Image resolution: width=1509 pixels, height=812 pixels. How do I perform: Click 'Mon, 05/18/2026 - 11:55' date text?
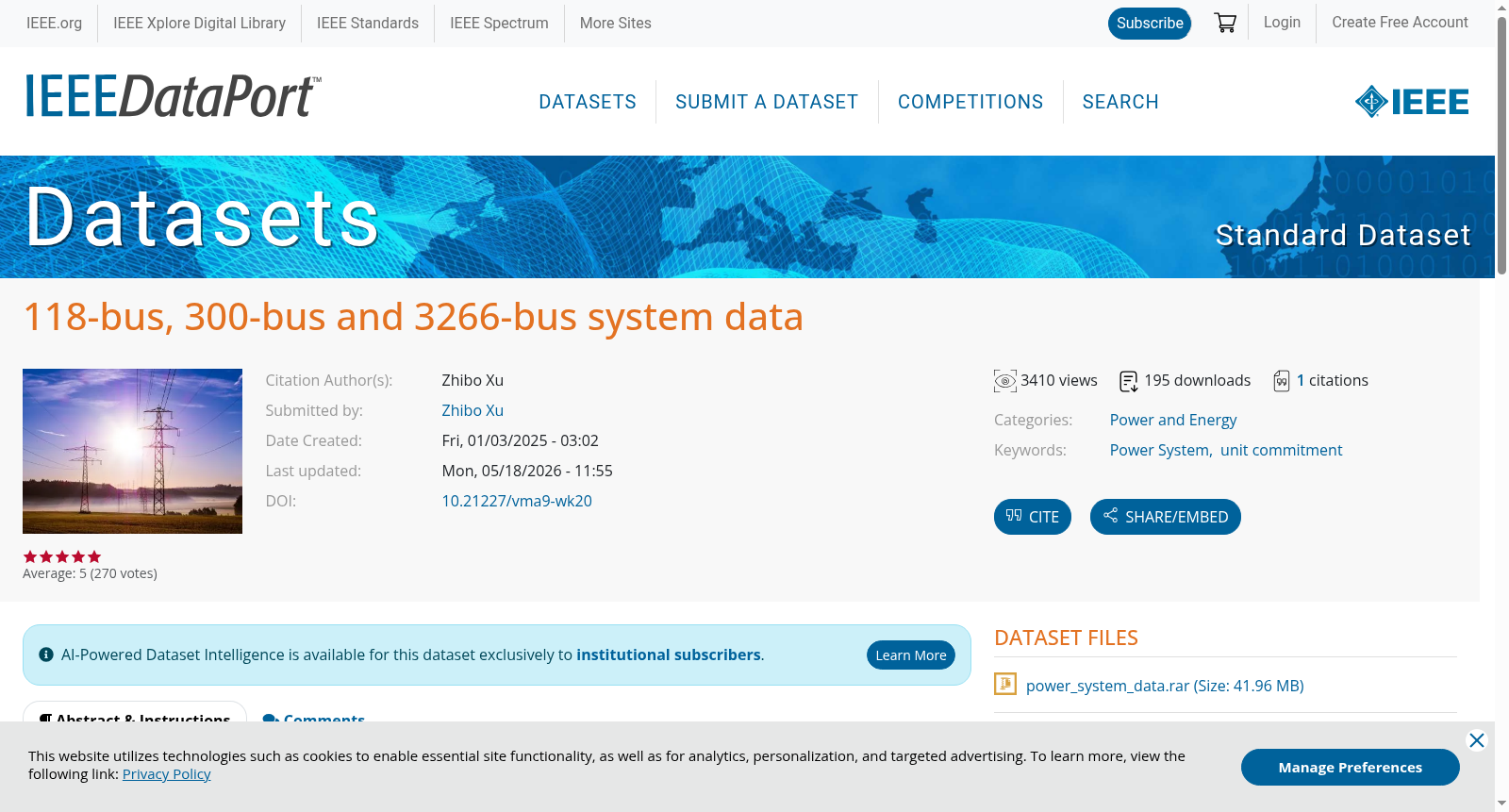click(x=527, y=472)
